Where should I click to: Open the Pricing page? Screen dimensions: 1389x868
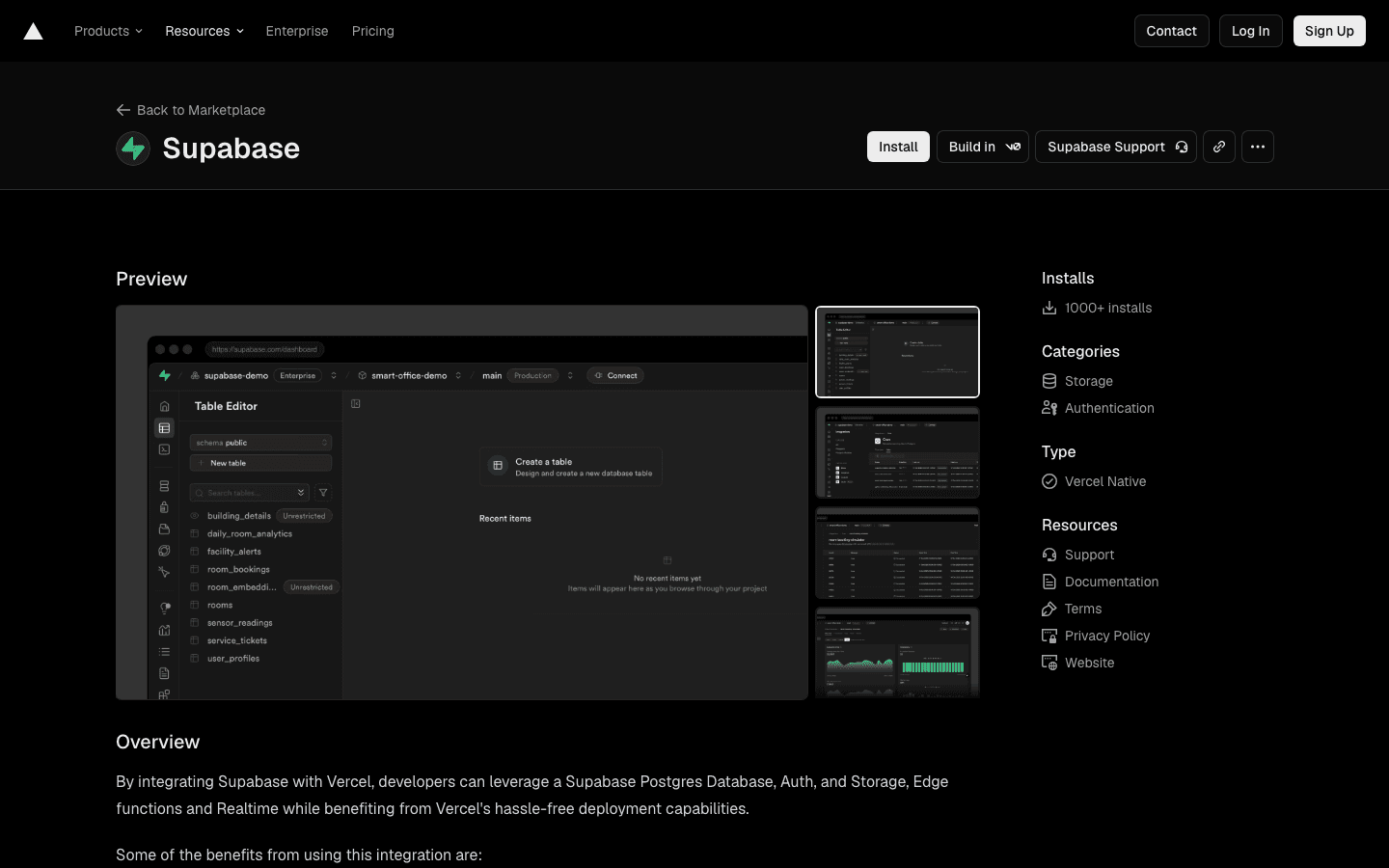coord(373,31)
